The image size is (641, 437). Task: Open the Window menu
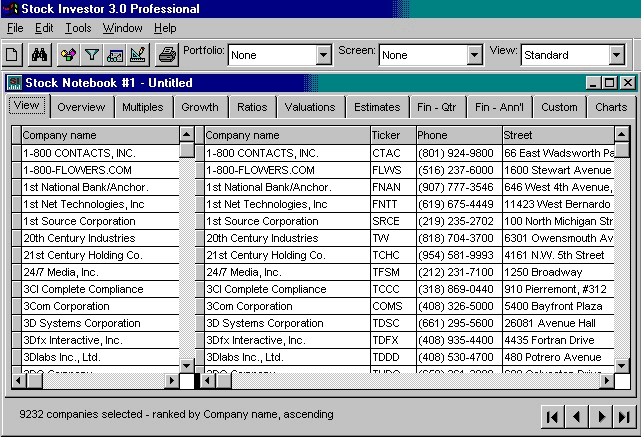pos(122,28)
